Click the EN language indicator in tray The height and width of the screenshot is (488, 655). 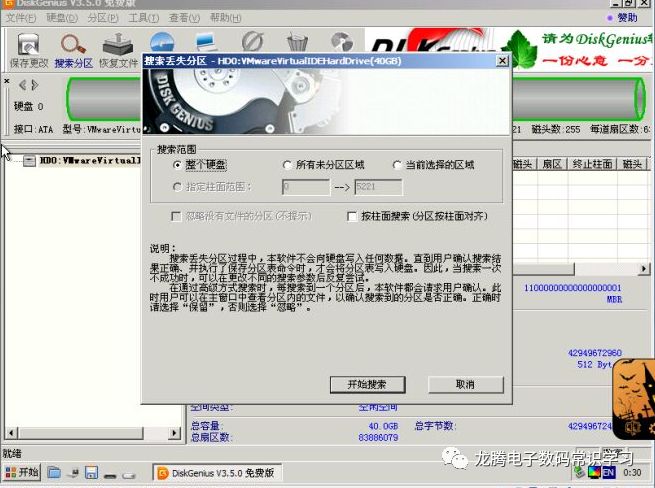[x=608, y=473]
